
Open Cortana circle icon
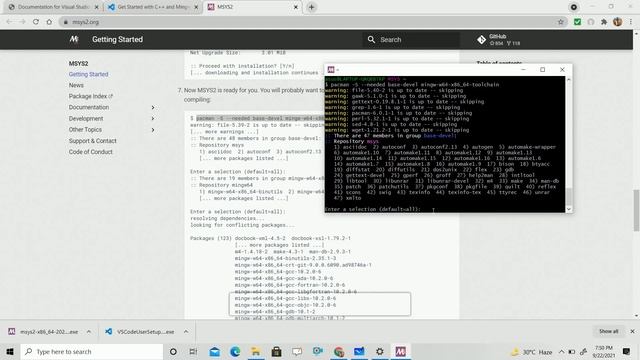click(x=173, y=351)
